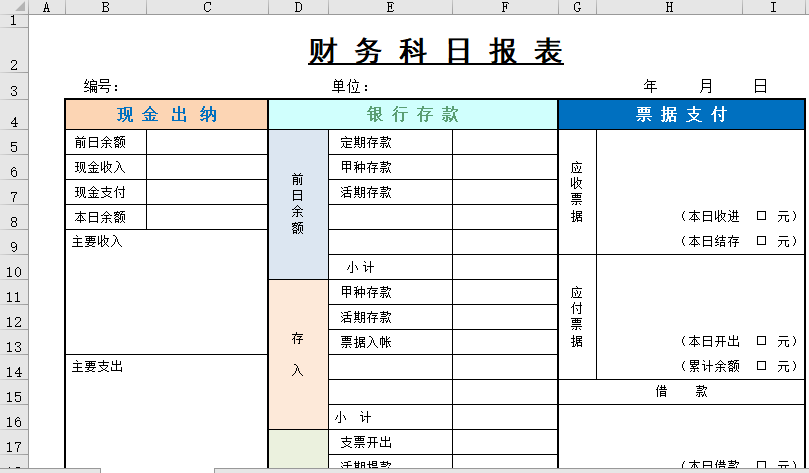Click the 单位: label cell
Viewport: 809px width, 473px height.
click(350, 87)
